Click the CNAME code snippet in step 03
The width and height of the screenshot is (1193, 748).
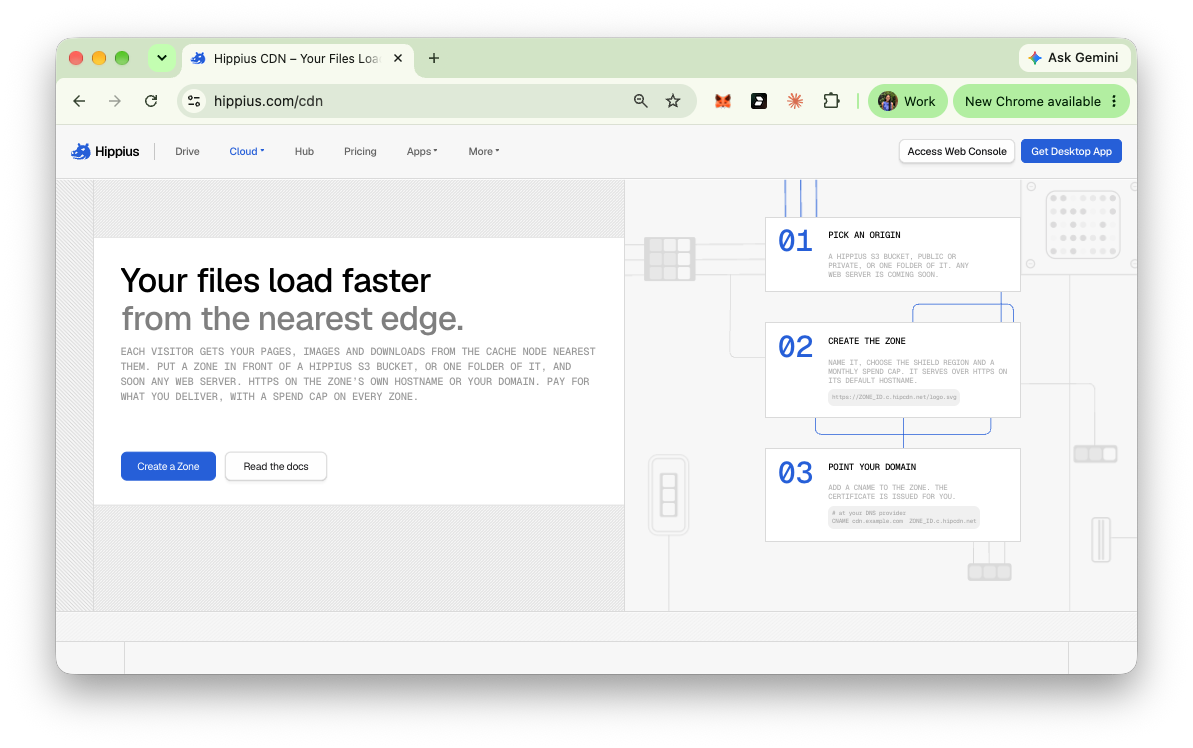904,517
